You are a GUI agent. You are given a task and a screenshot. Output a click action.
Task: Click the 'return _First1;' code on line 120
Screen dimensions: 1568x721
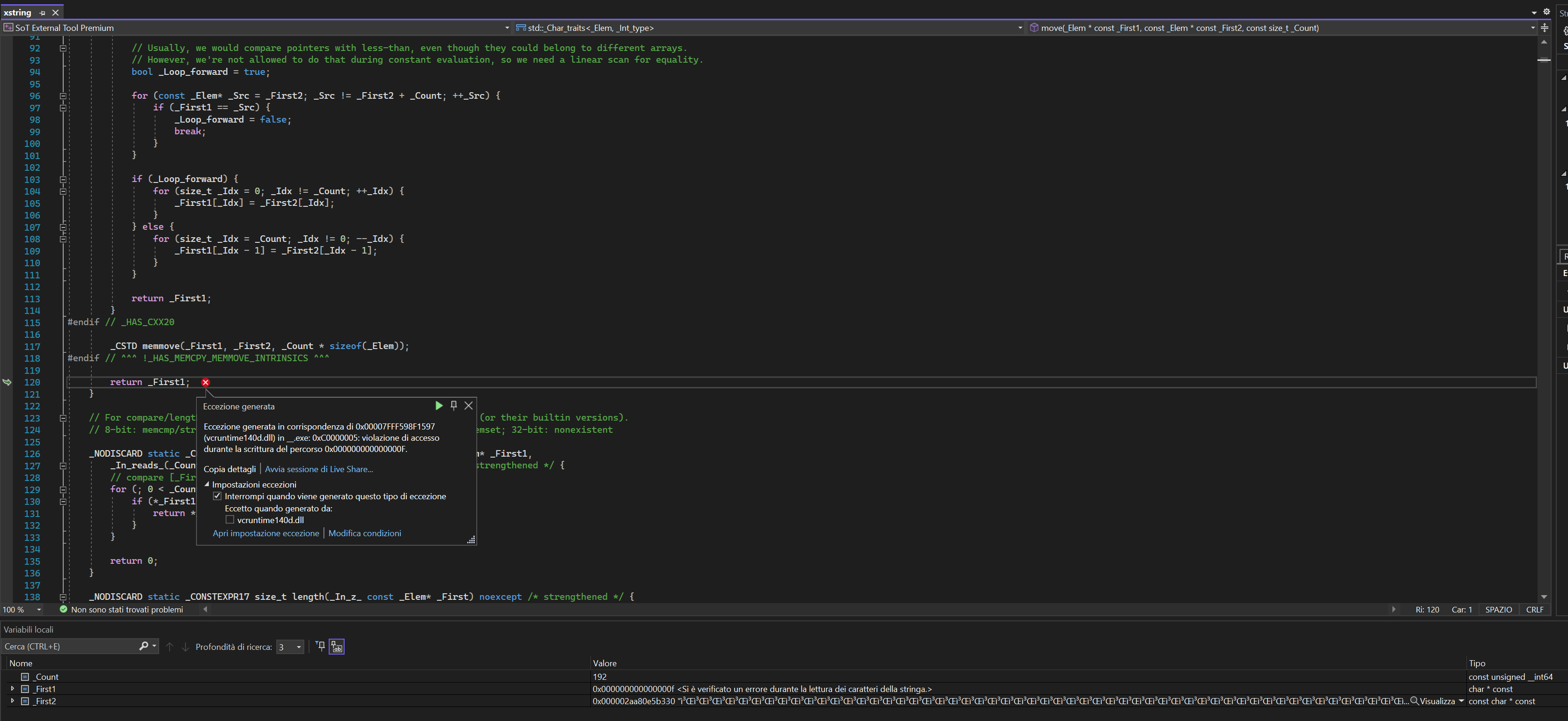click(150, 382)
